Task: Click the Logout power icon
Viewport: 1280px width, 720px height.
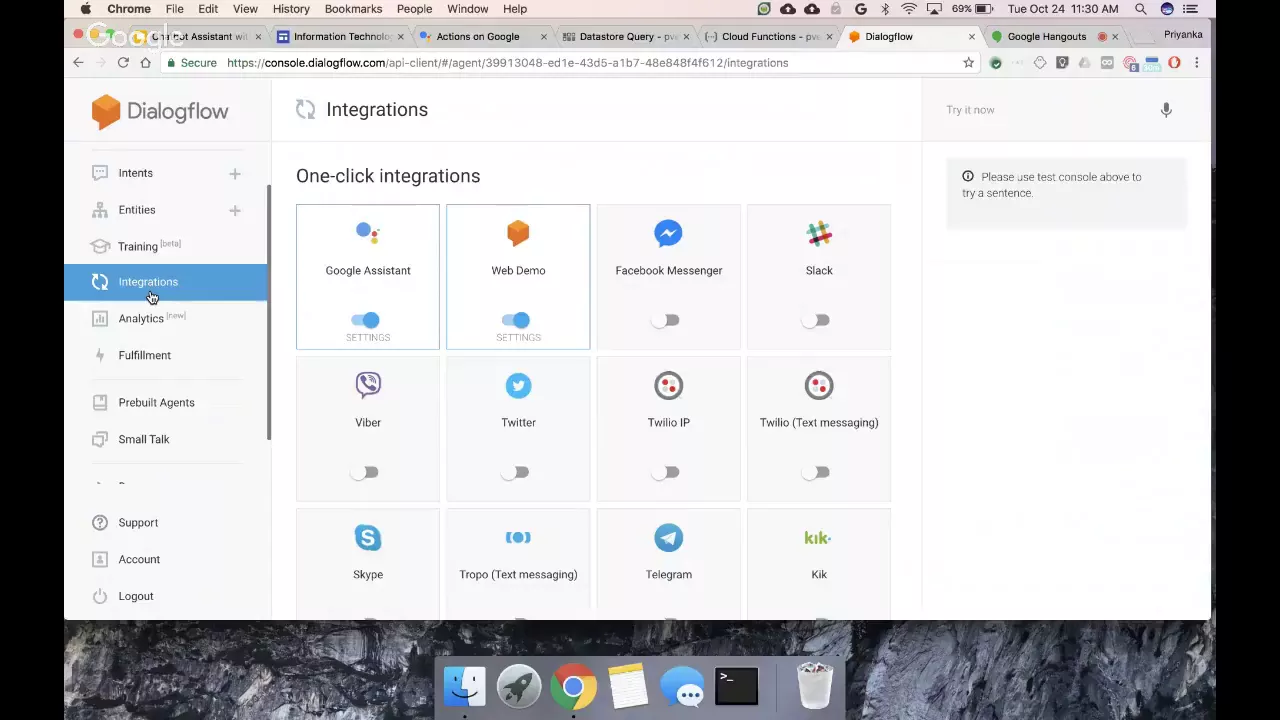Action: tap(100, 596)
